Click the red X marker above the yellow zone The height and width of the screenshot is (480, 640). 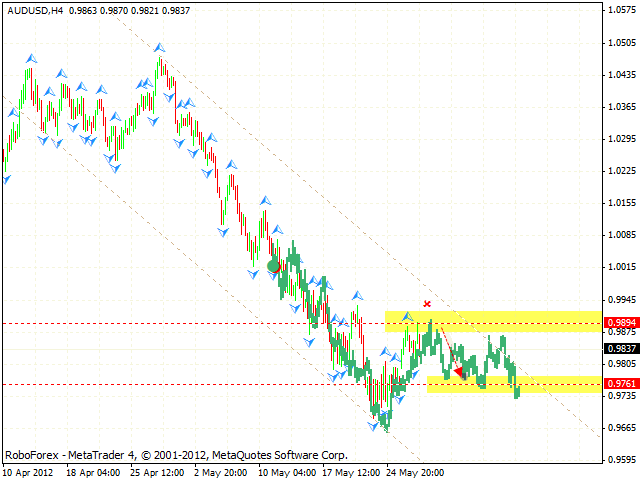(x=427, y=303)
